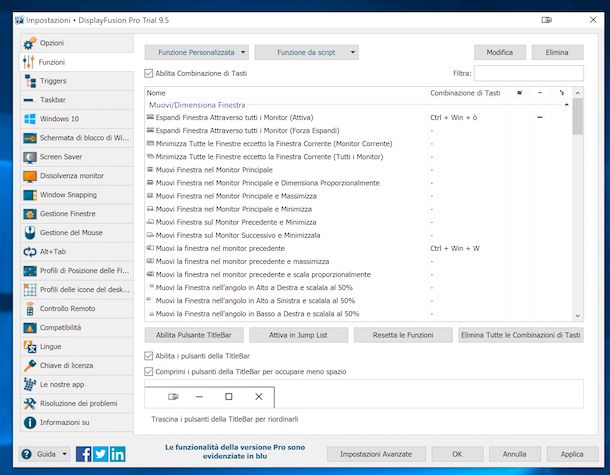Select 'Muovi Finestra nel Monitor Principale' row
The width and height of the screenshot is (610, 475).
point(358,170)
